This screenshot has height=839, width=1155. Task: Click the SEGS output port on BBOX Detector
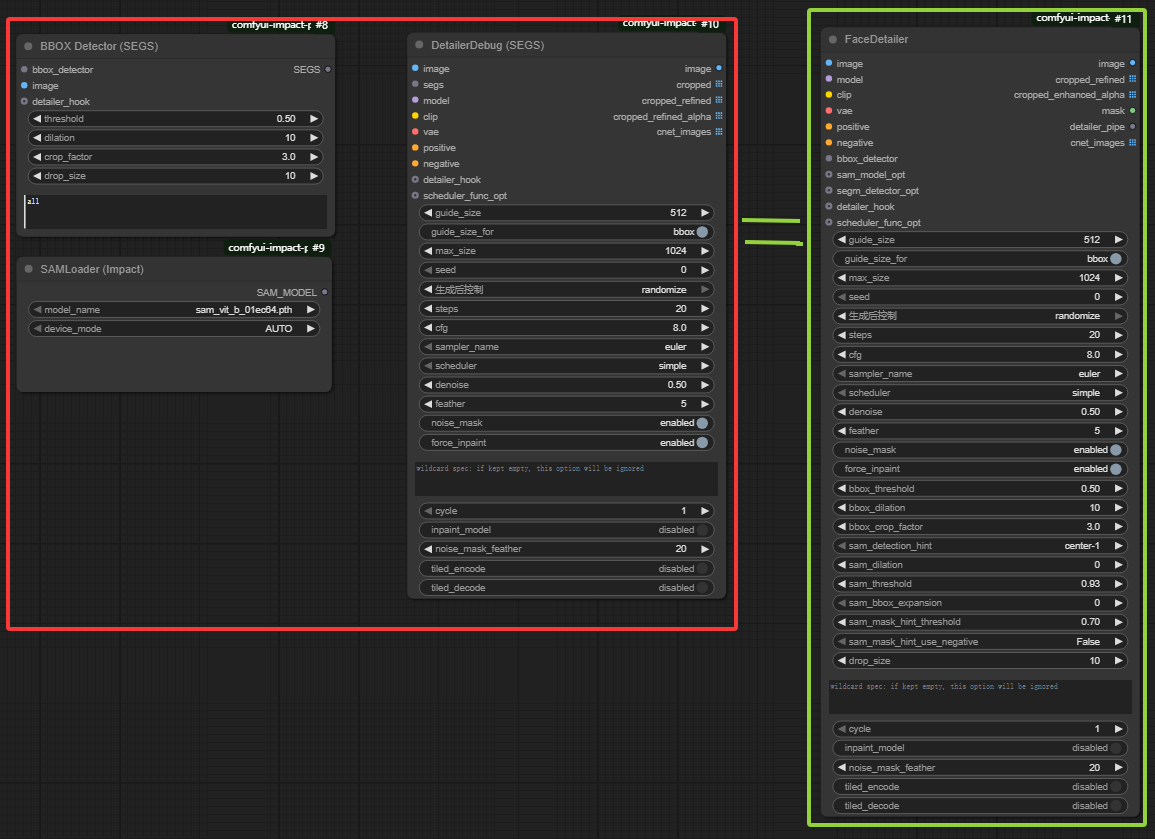(x=328, y=70)
